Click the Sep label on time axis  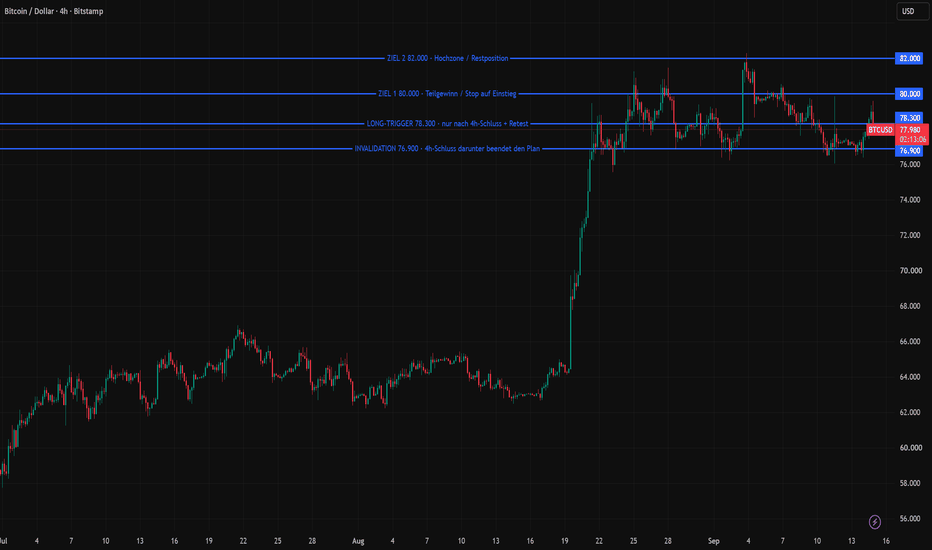[714, 541]
